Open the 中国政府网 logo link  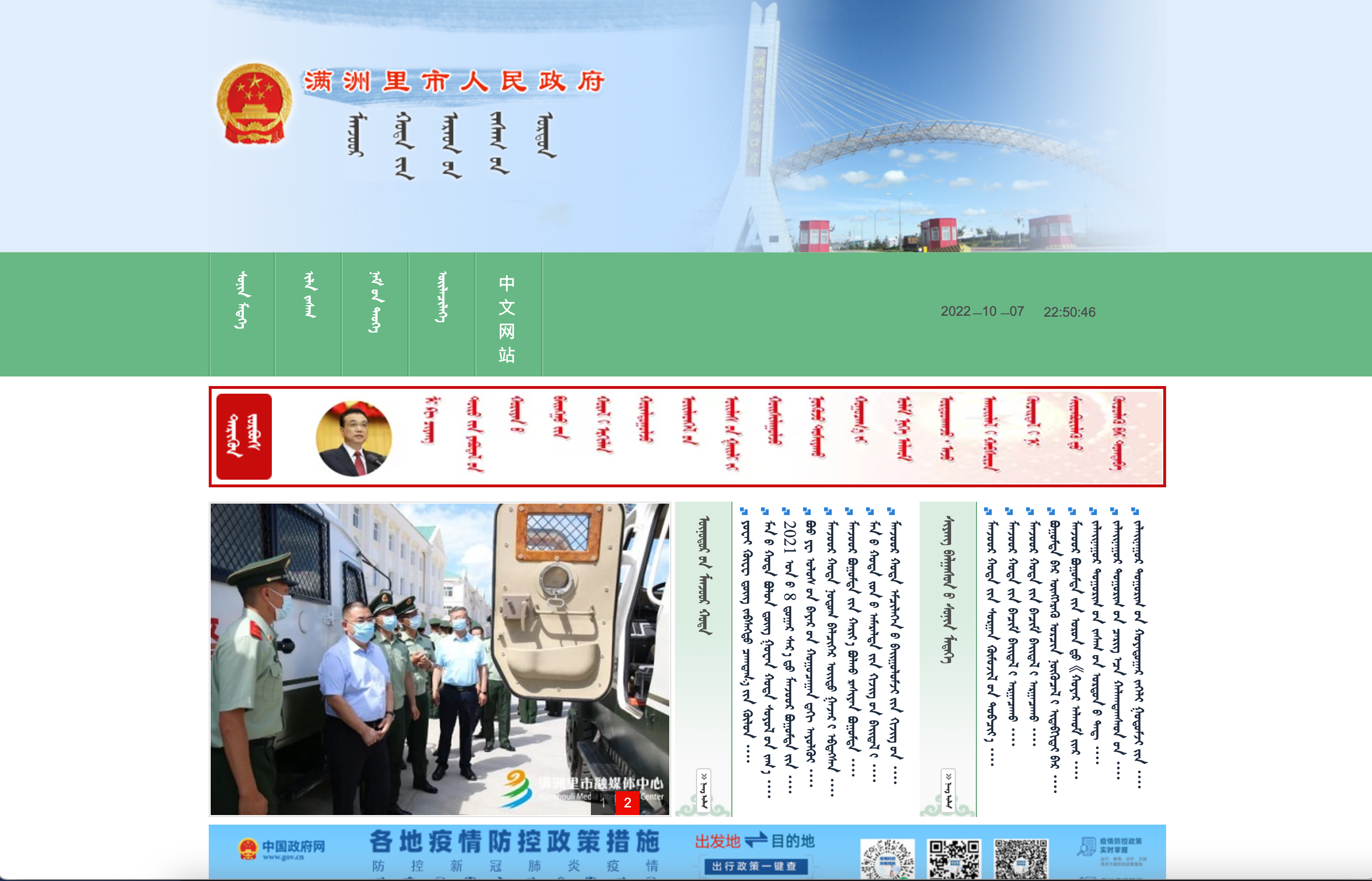(x=281, y=849)
